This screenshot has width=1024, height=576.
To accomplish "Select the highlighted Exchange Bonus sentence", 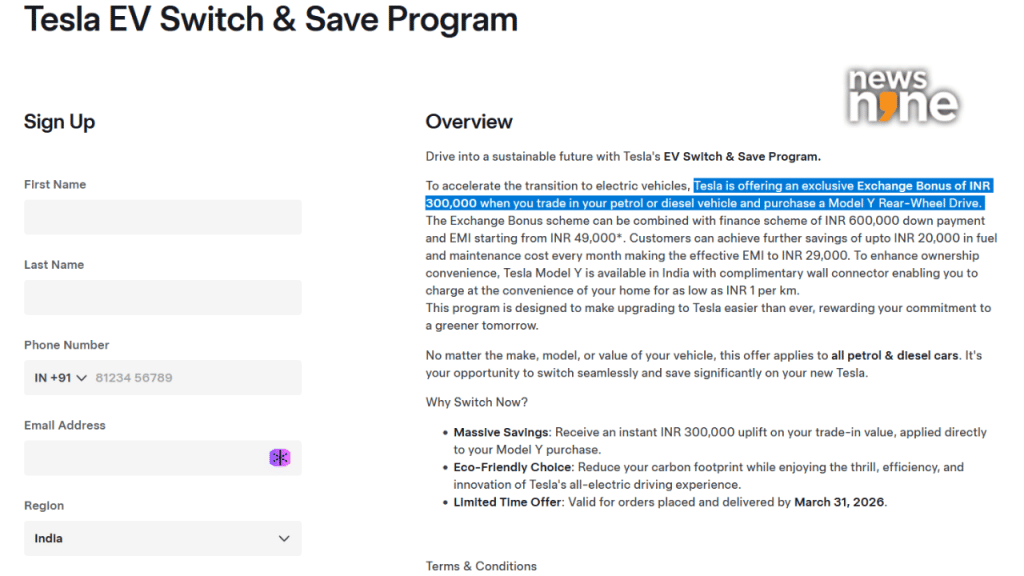I will (843, 193).
